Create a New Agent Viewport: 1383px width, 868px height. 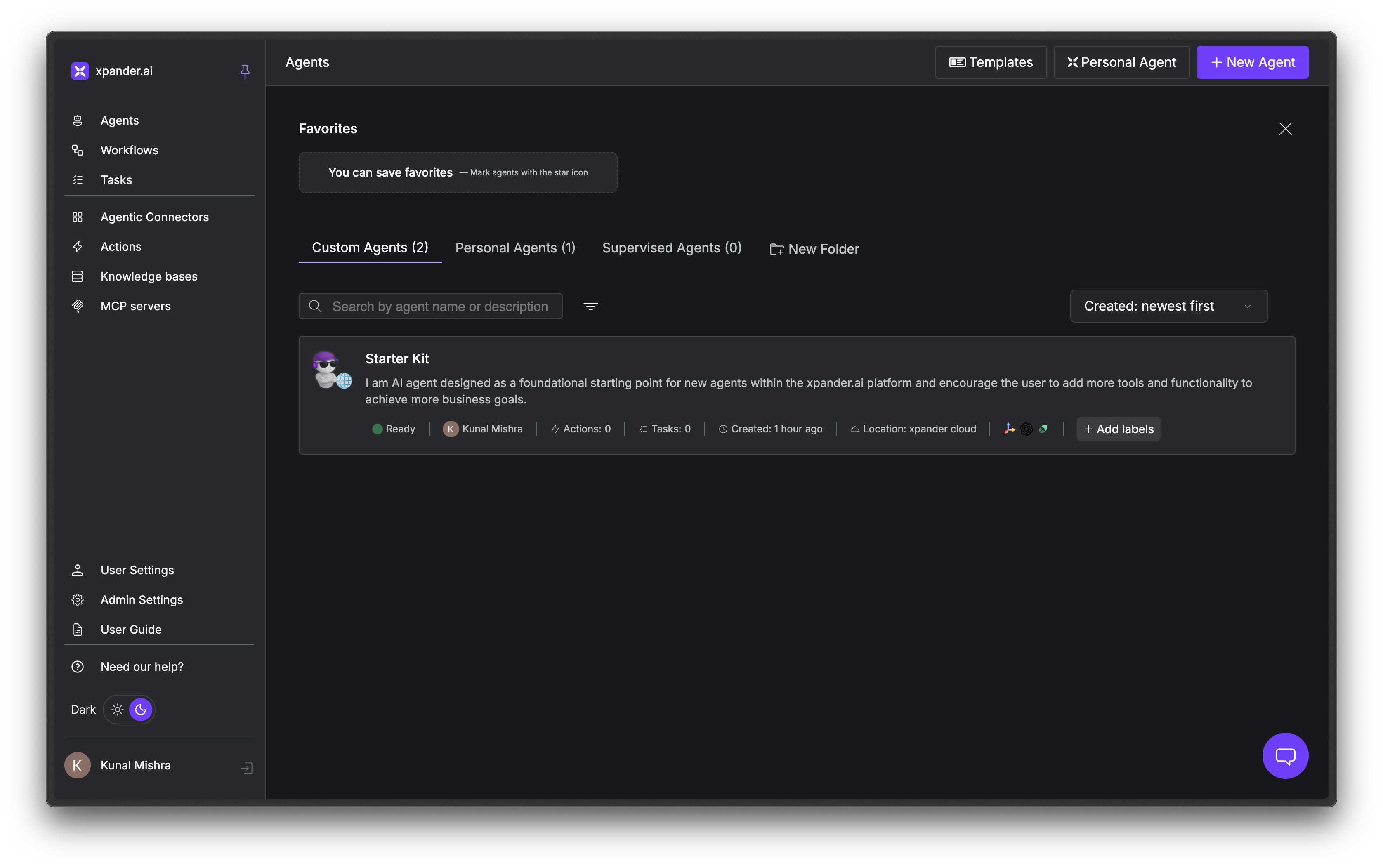[x=1252, y=62]
